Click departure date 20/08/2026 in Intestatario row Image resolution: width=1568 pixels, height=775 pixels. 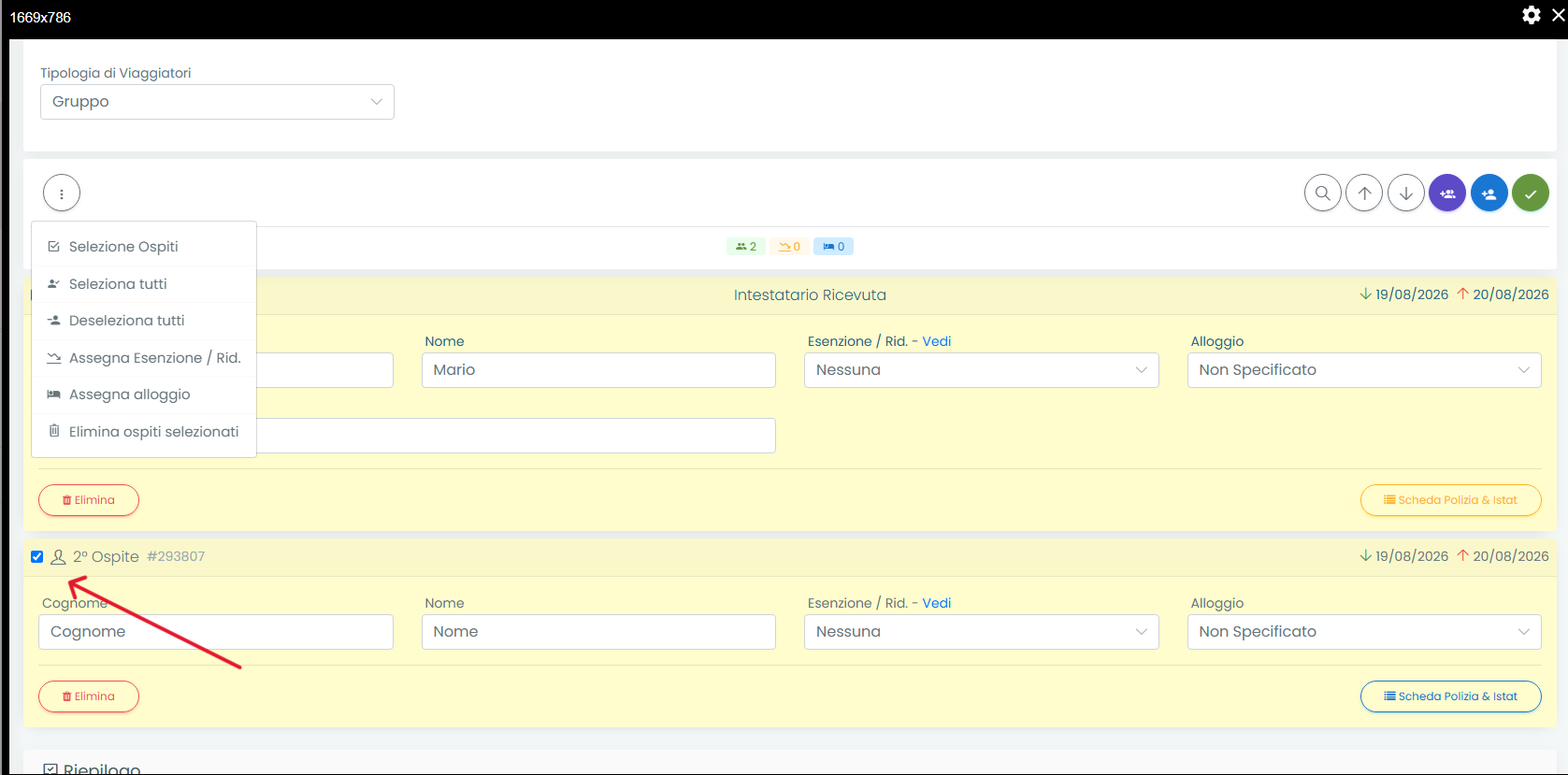1511,294
